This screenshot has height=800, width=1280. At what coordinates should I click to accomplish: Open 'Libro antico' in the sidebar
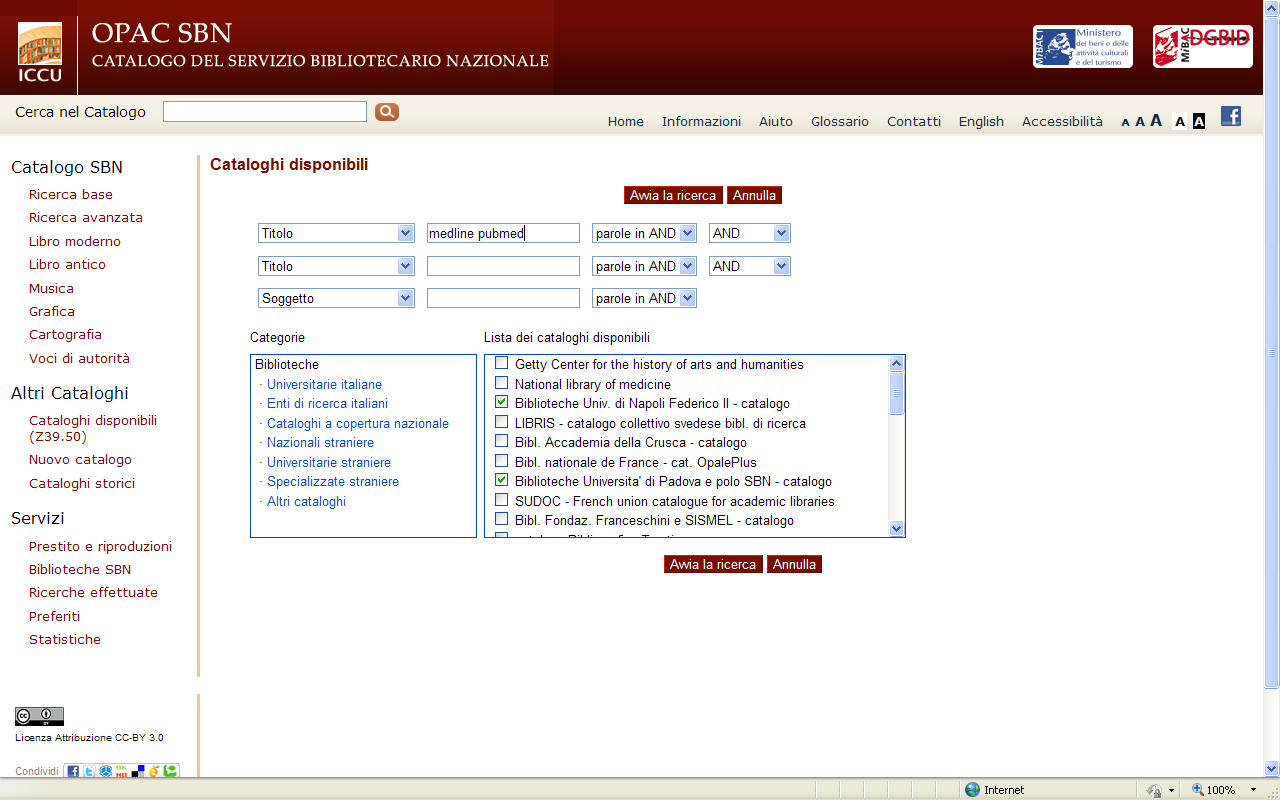[x=67, y=264]
